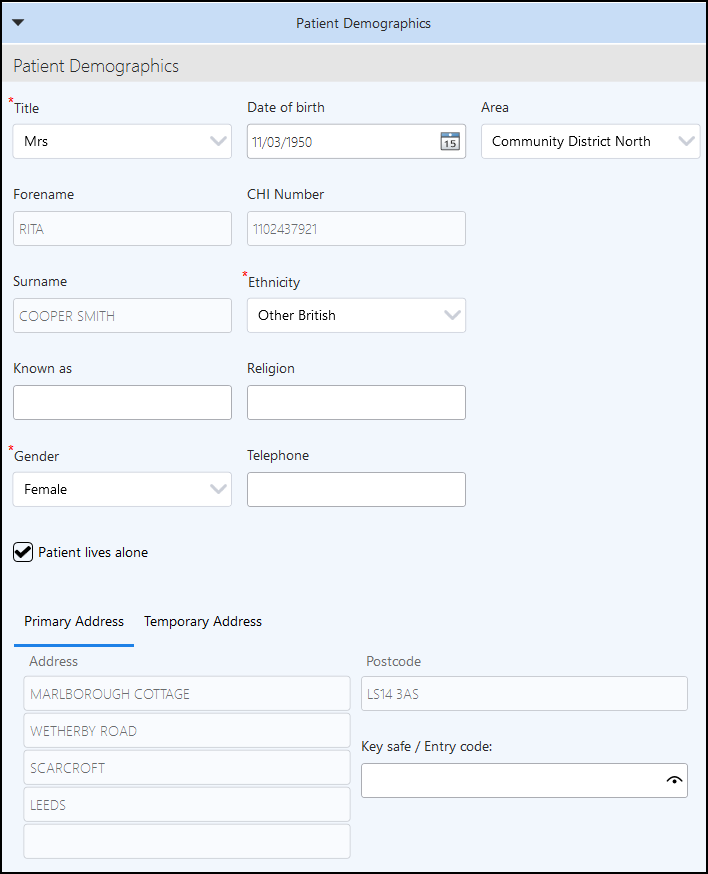Click the CHI Number field
708x874 pixels.
click(356, 229)
